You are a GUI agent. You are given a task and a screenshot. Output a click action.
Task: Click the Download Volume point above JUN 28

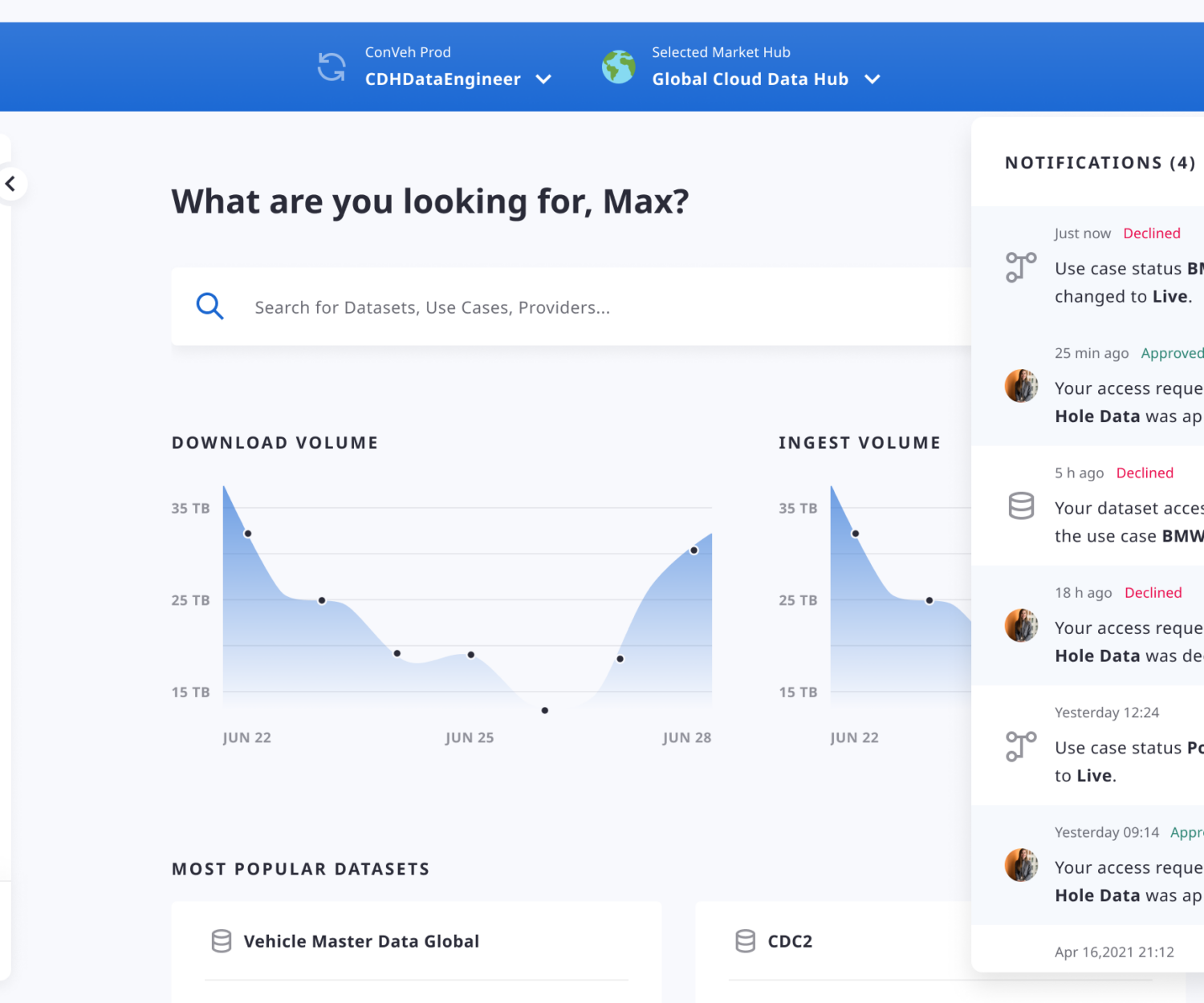point(694,550)
